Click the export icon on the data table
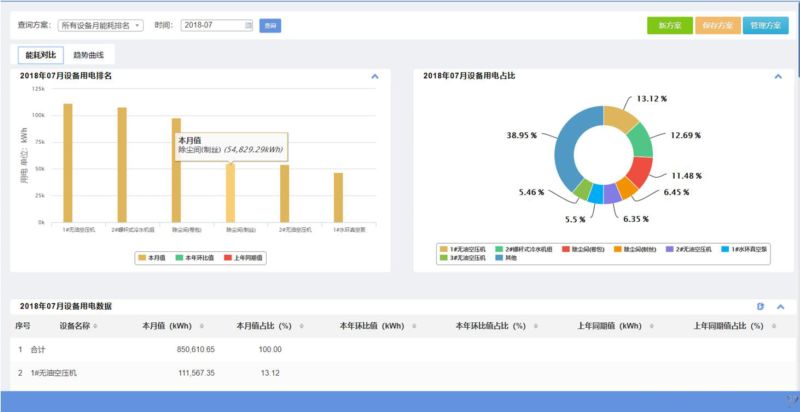Viewport: 800px width, 412px height. tap(761, 306)
